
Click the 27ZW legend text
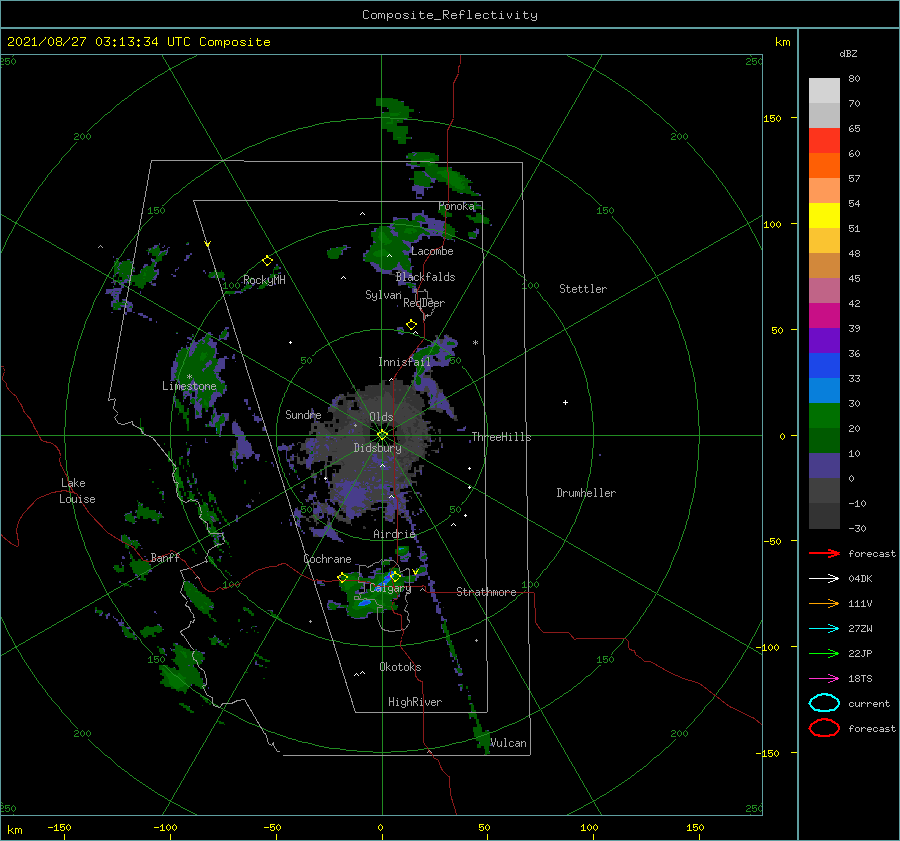pos(860,629)
